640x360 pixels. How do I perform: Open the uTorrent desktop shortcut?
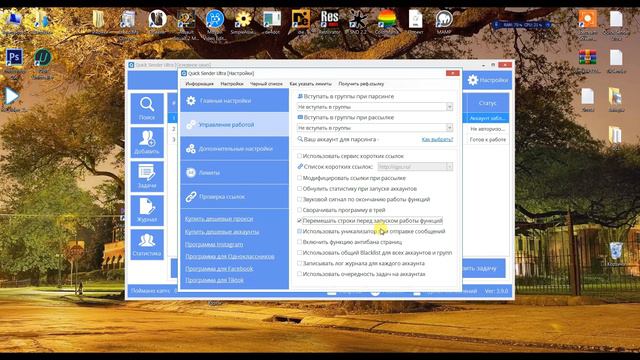(42, 58)
